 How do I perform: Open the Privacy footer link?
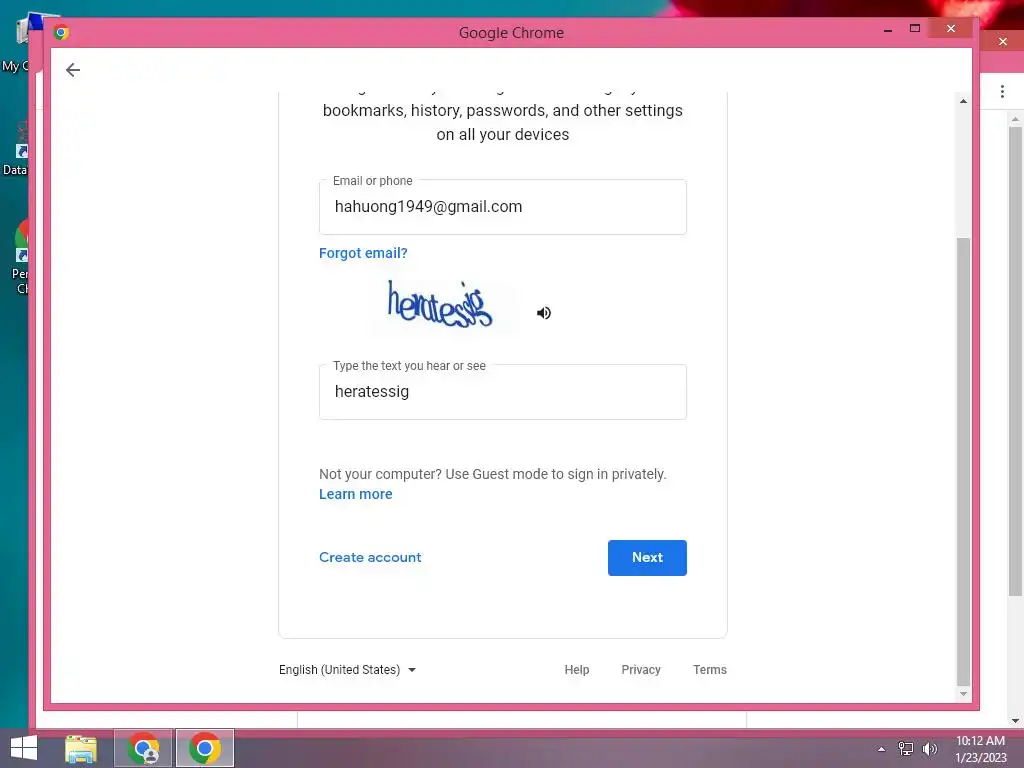(641, 669)
